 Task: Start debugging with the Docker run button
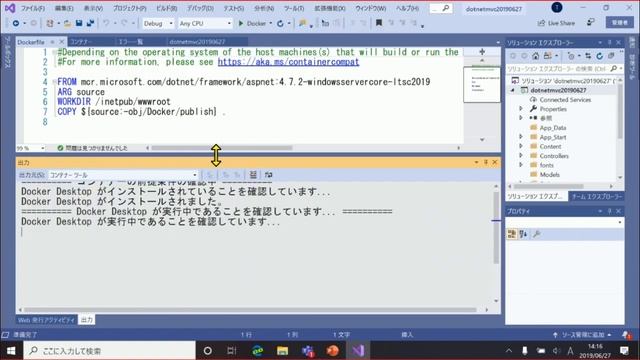pos(252,23)
